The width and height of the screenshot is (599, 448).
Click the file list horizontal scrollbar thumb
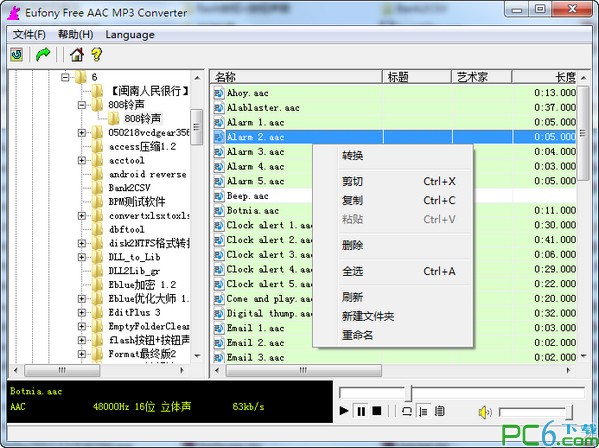click(303, 370)
